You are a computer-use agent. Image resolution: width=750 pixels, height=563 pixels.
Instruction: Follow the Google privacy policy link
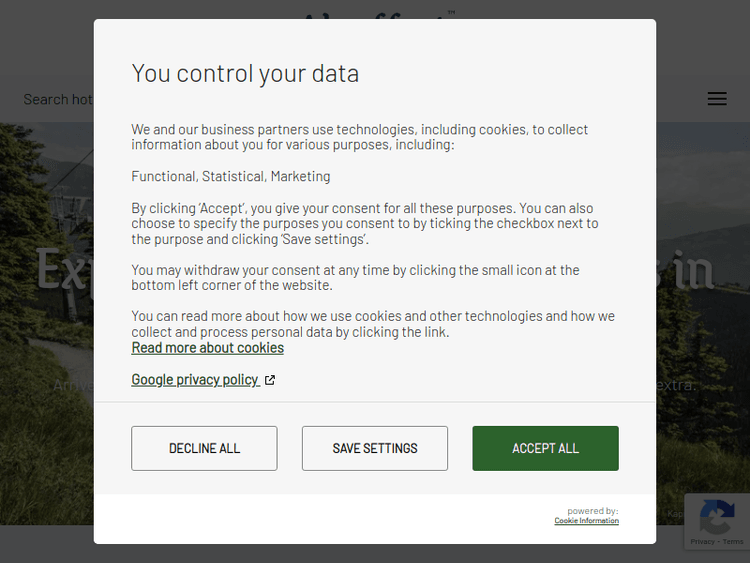[195, 380]
